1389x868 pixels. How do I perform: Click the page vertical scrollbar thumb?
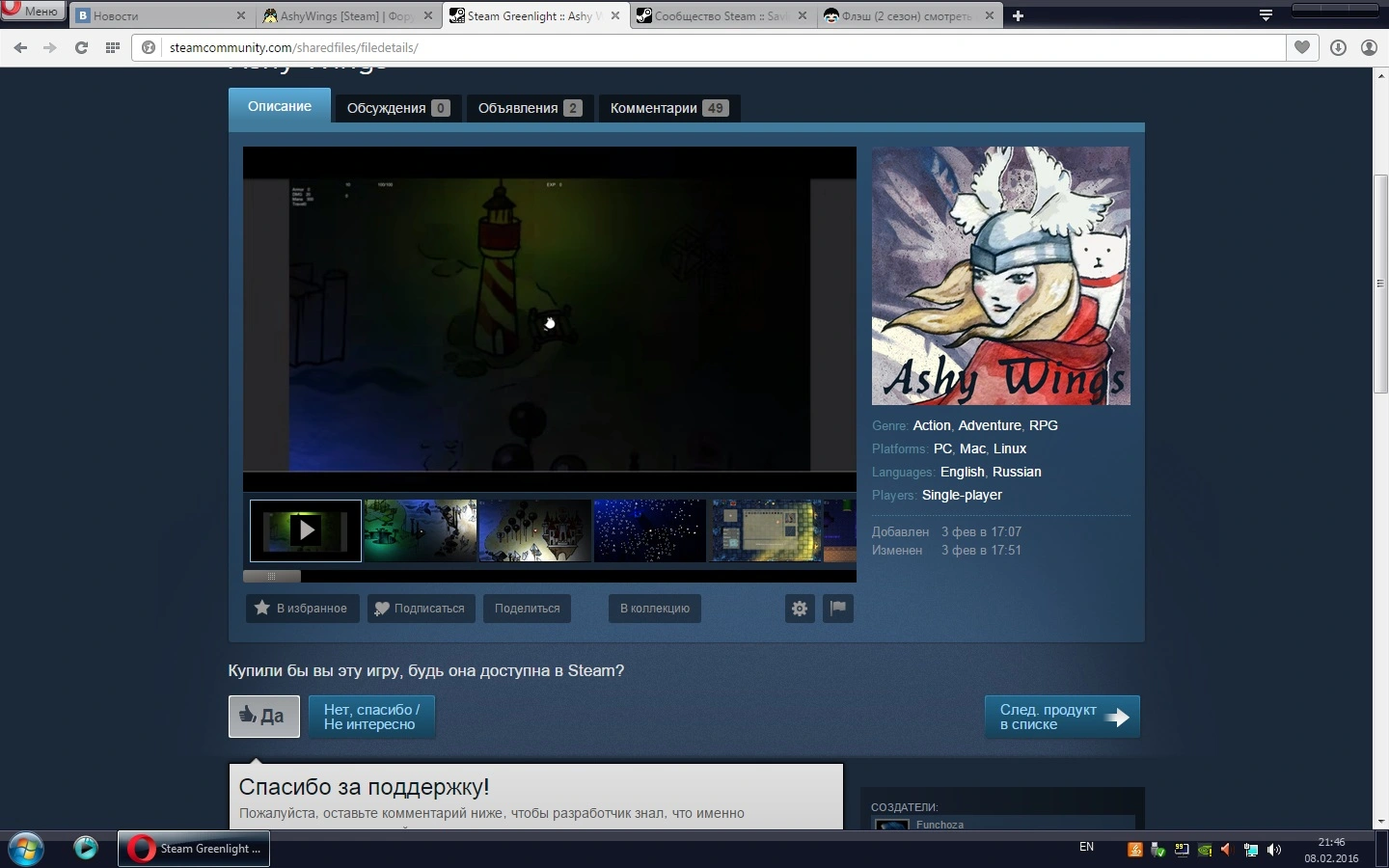point(1381,284)
